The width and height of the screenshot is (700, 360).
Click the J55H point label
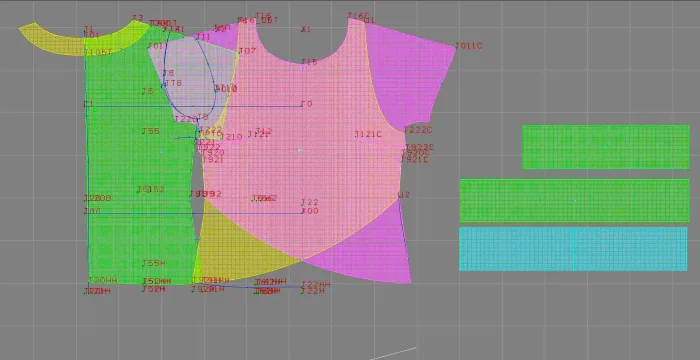coord(154,264)
